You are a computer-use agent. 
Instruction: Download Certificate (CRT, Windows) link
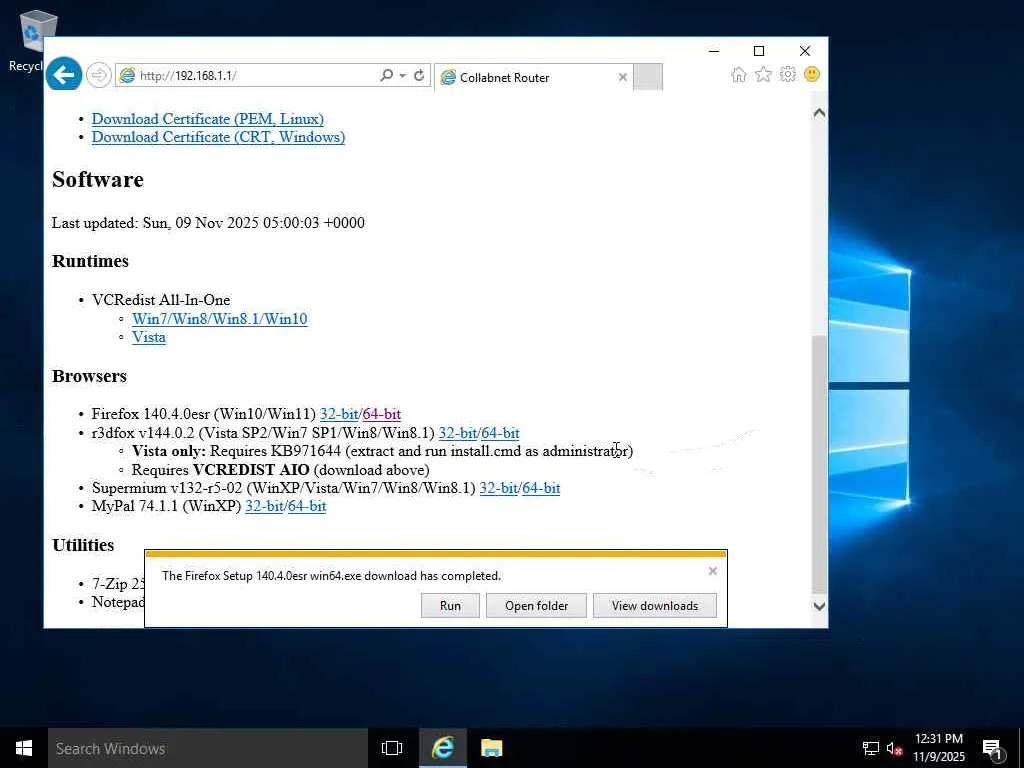[x=218, y=137]
